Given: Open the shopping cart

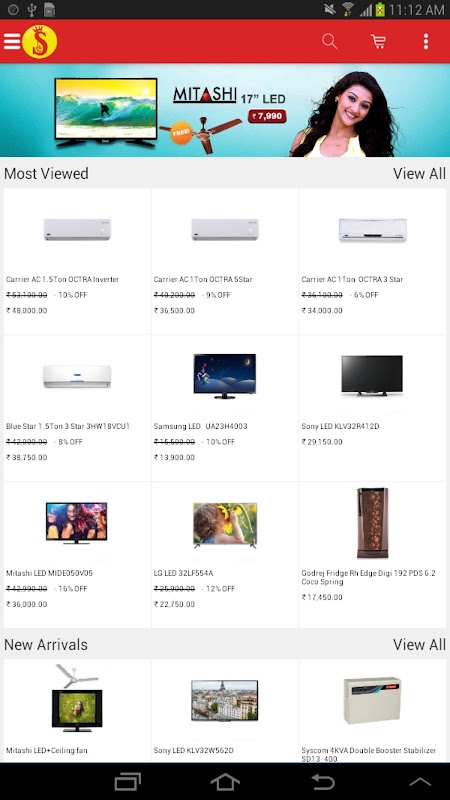Looking at the screenshot, I should coord(378,41).
